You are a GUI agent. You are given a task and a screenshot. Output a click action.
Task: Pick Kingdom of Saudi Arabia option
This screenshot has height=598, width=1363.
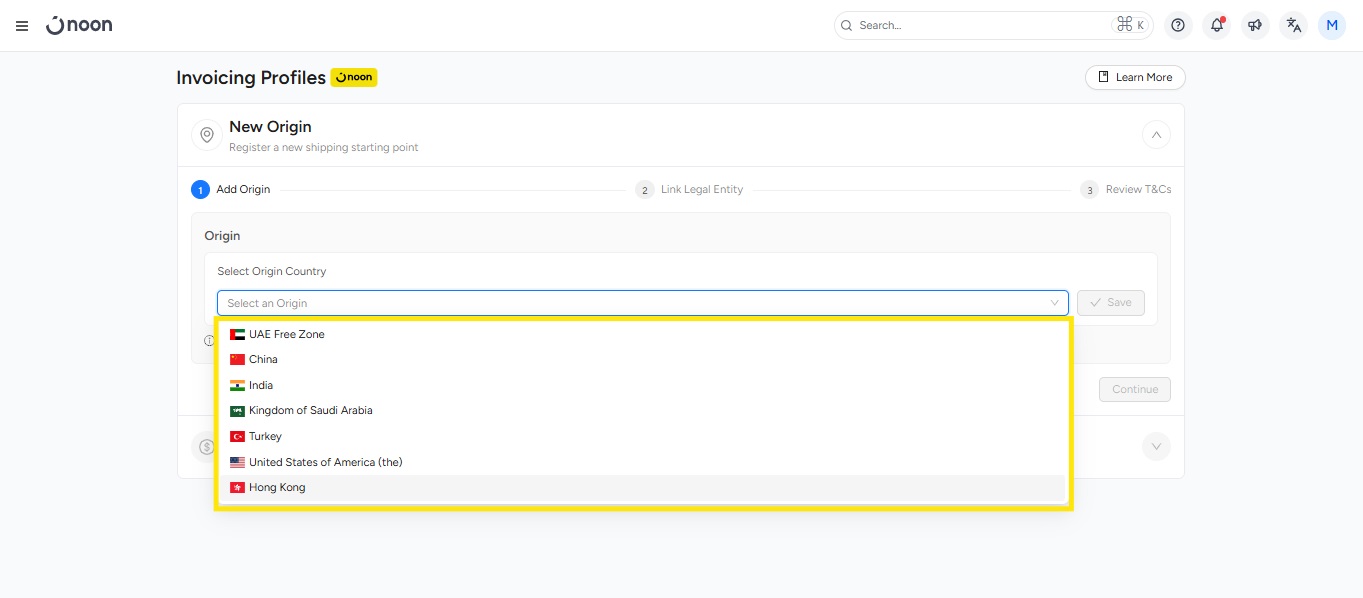(x=310, y=410)
